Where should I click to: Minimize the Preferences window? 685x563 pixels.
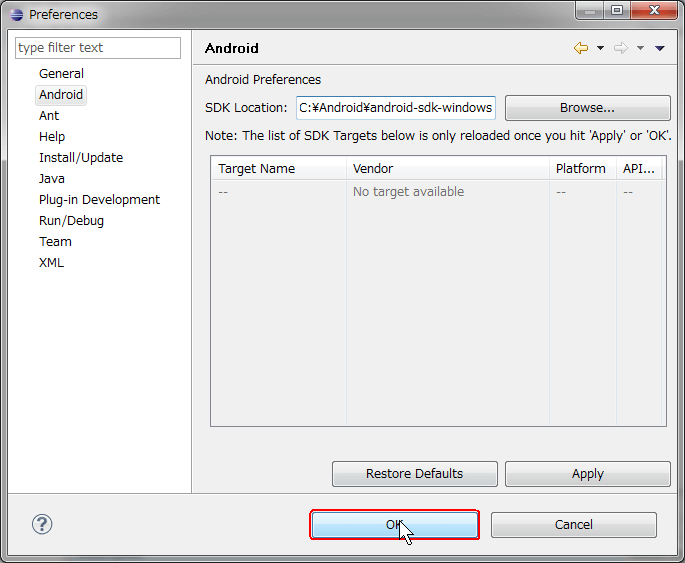pyautogui.click(x=590, y=11)
